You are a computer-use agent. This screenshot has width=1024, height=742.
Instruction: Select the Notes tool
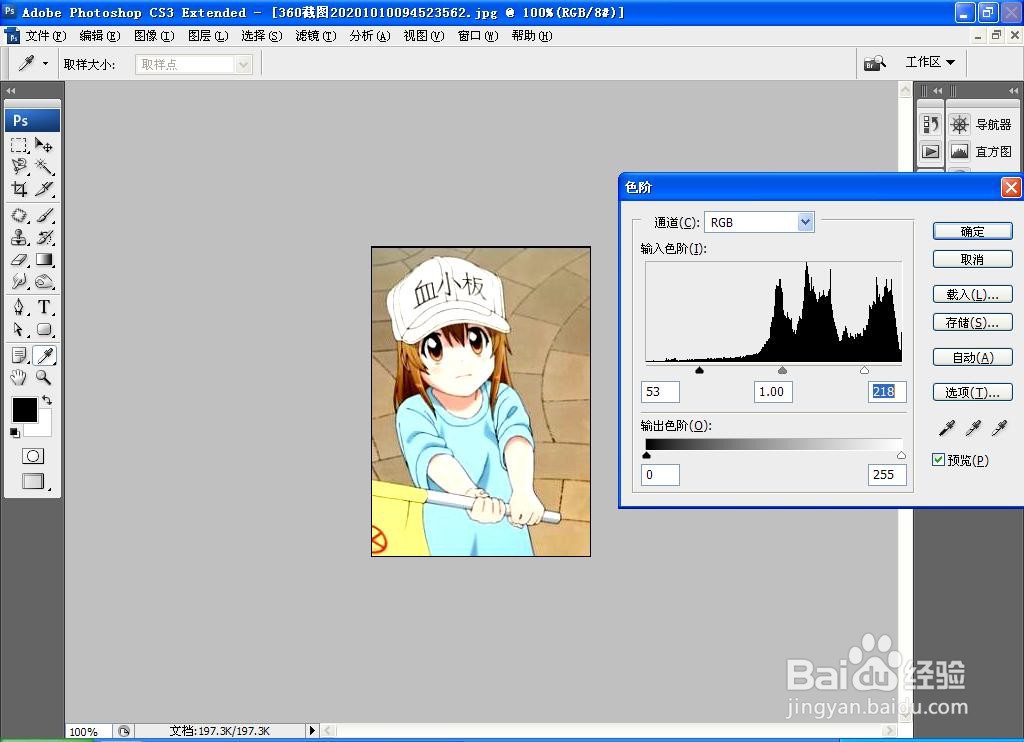tap(19, 355)
